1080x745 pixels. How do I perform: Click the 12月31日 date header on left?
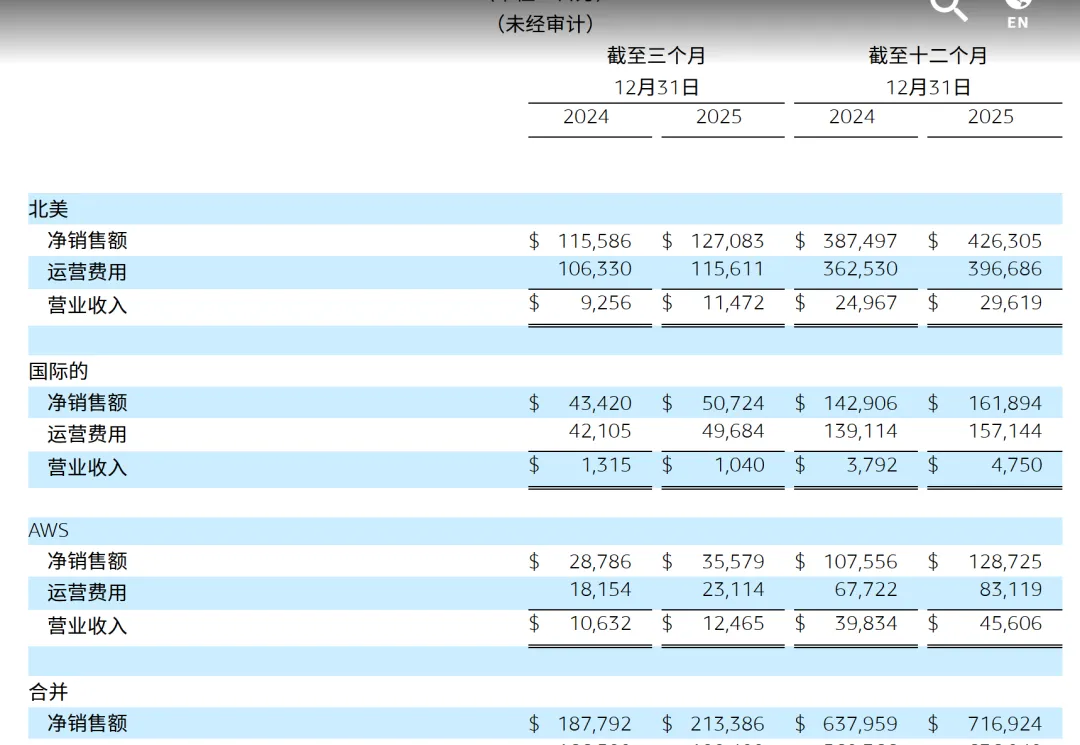[x=655, y=87]
